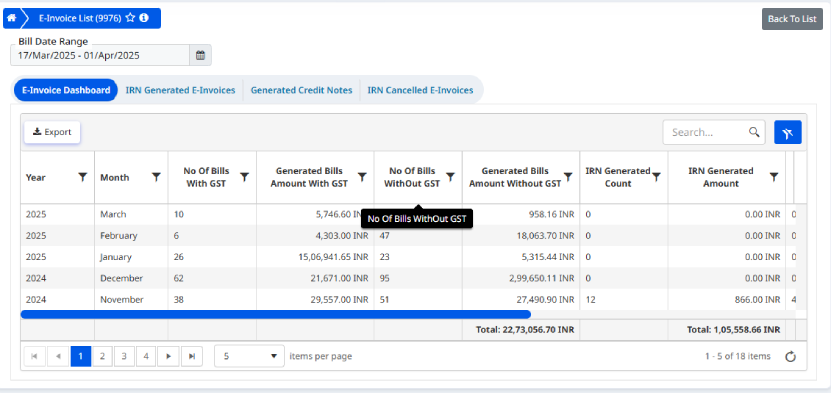Go to next page arrow
The height and width of the screenshot is (393, 831).
[x=169, y=356]
